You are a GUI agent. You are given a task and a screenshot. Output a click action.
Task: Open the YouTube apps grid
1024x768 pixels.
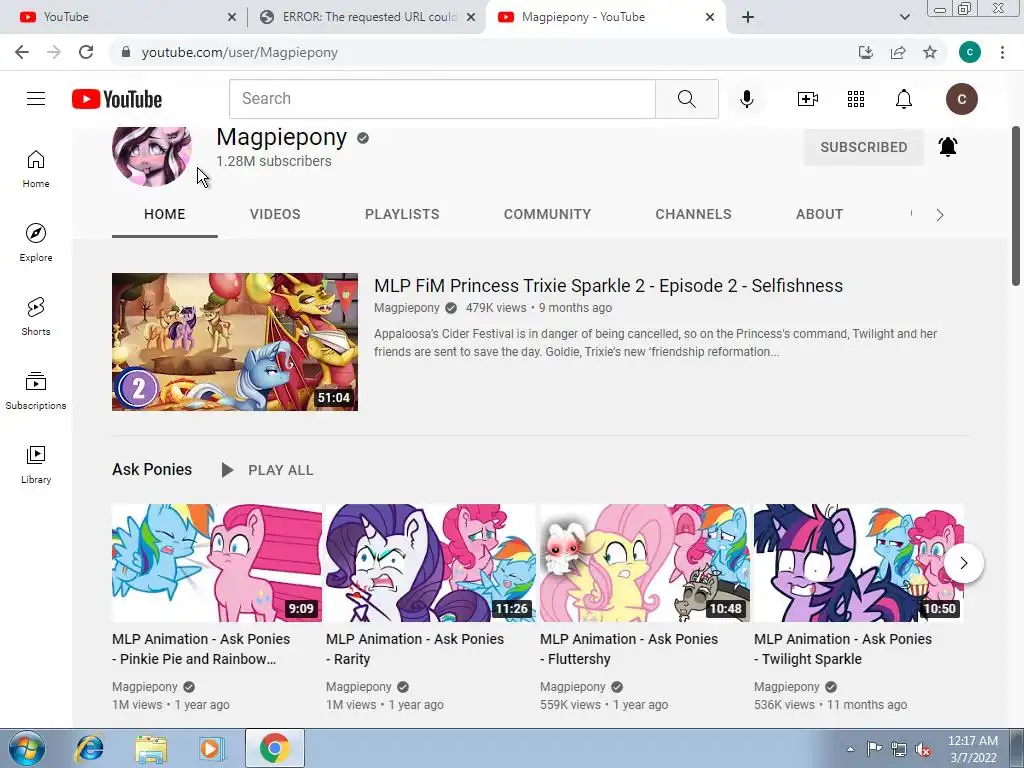click(856, 99)
